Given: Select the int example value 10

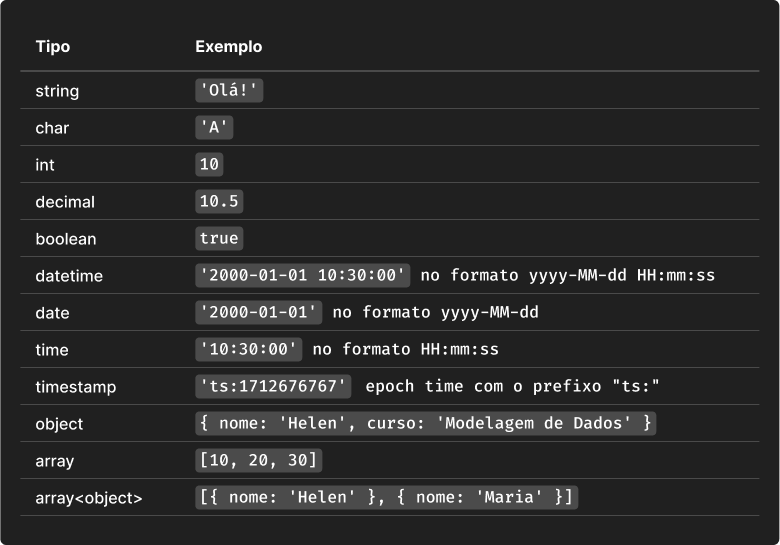Looking at the screenshot, I should coord(209,165).
